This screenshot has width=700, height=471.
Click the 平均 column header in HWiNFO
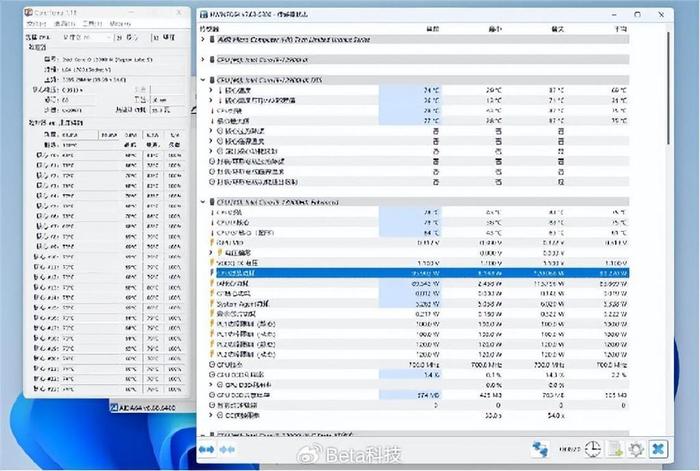[x=620, y=29]
